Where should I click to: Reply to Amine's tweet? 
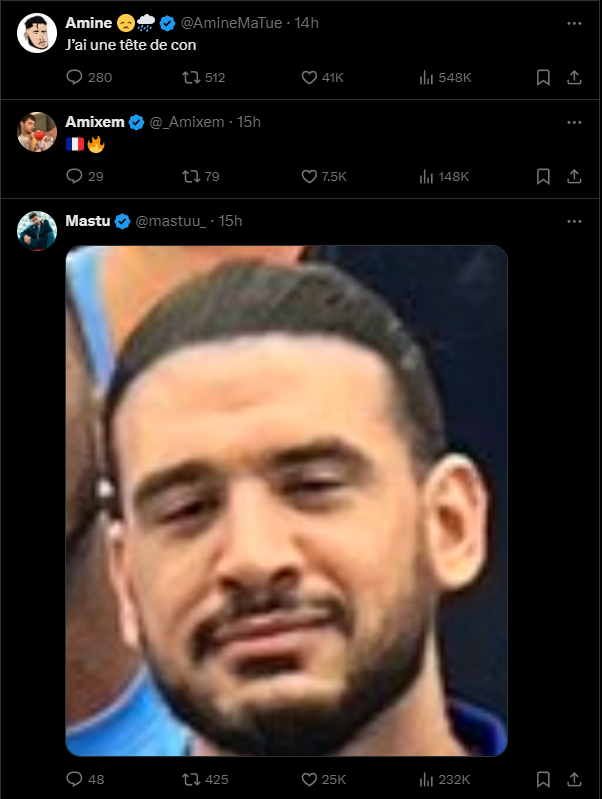(x=74, y=77)
